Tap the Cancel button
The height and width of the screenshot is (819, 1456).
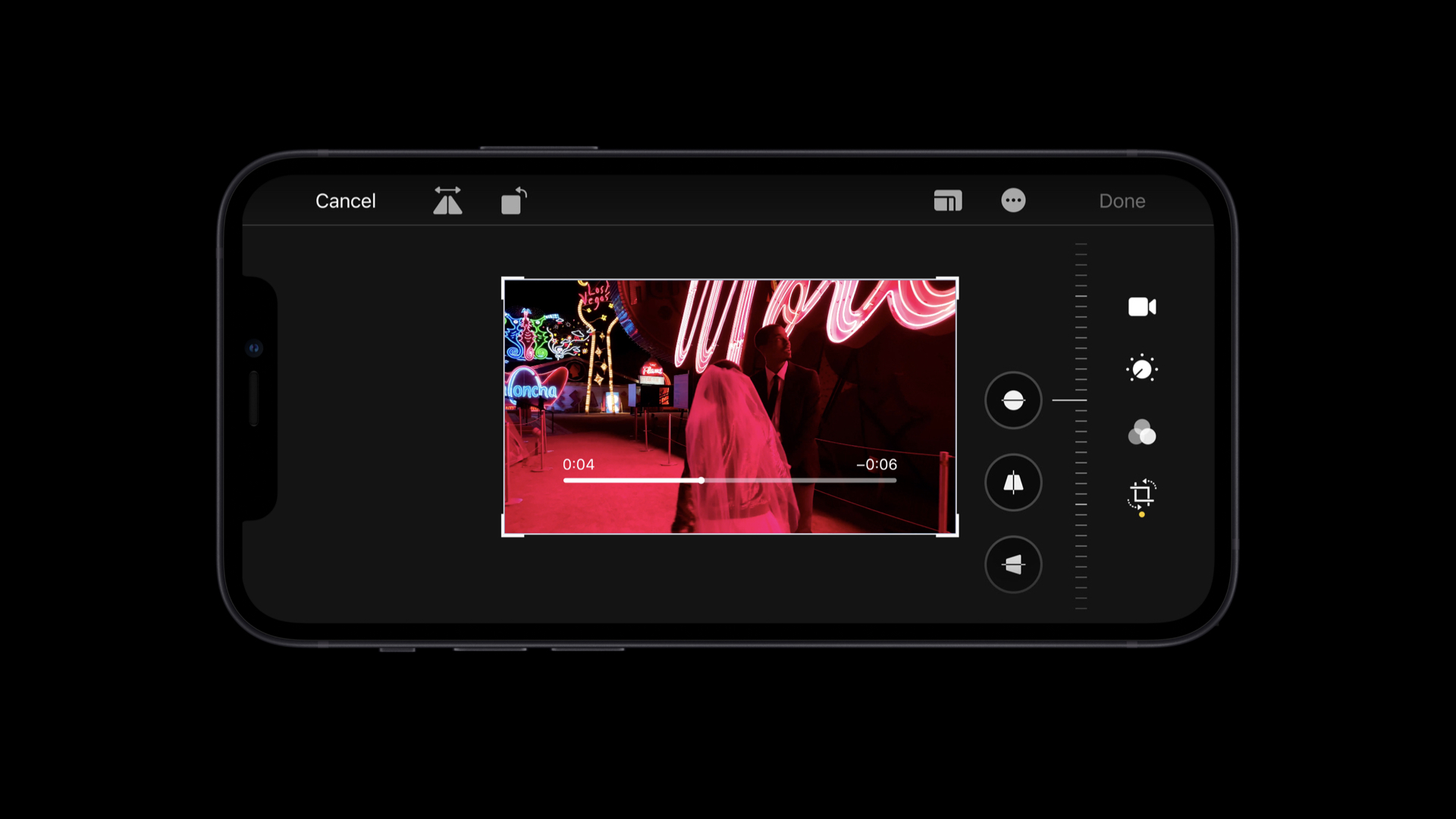(x=345, y=201)
